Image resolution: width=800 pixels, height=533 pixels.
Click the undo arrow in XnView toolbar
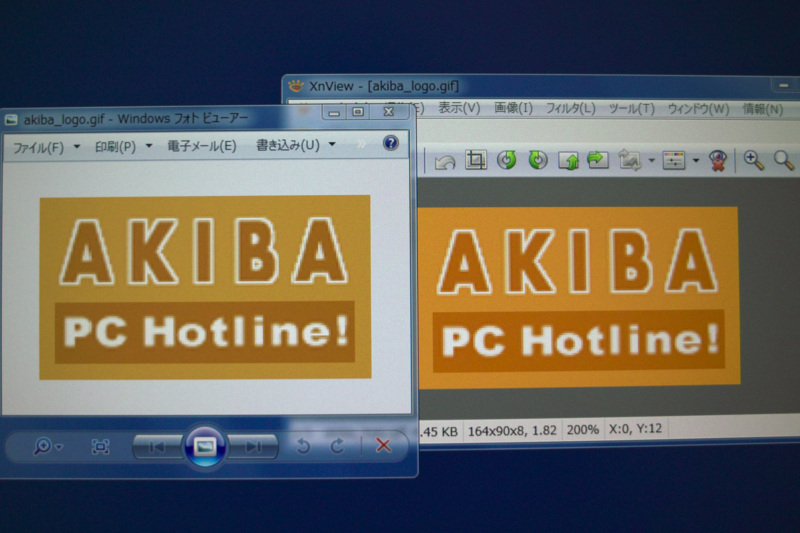[x=445, y=162]
